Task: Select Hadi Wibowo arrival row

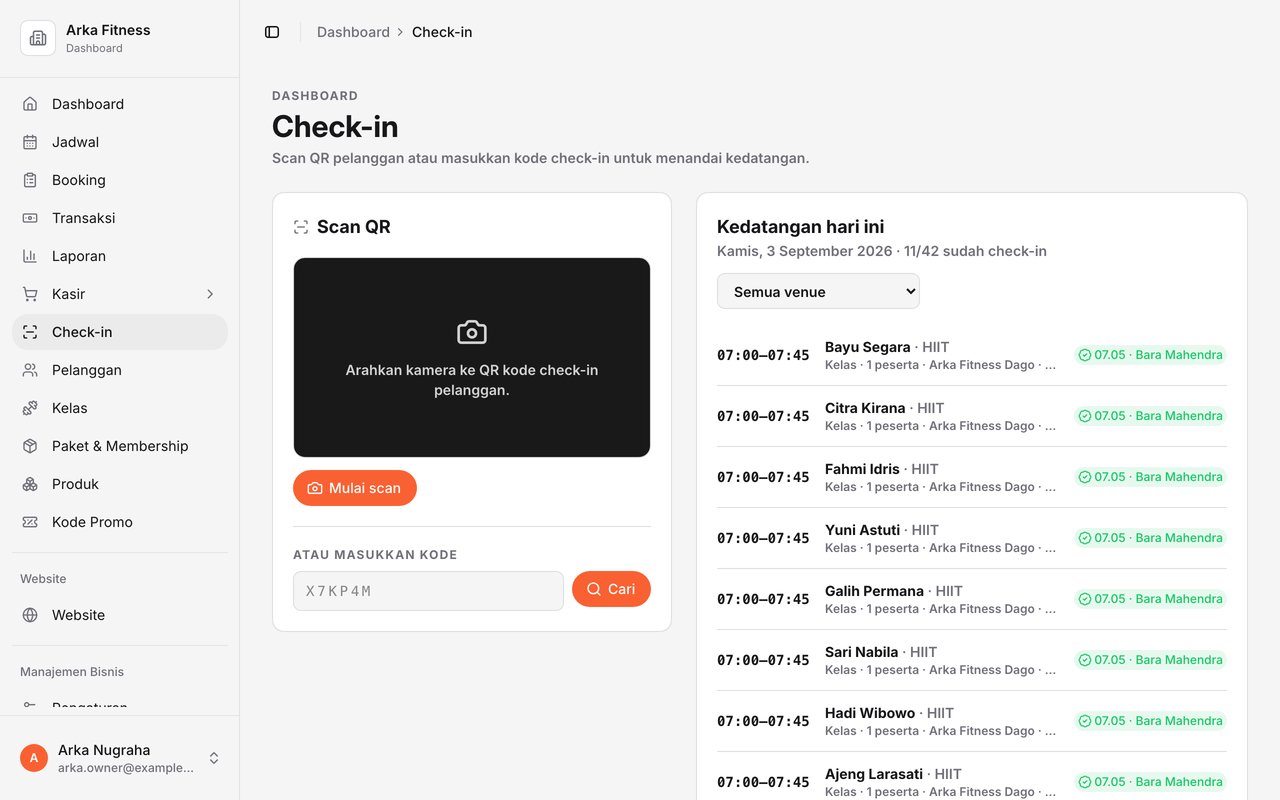Action: [972, 721]
